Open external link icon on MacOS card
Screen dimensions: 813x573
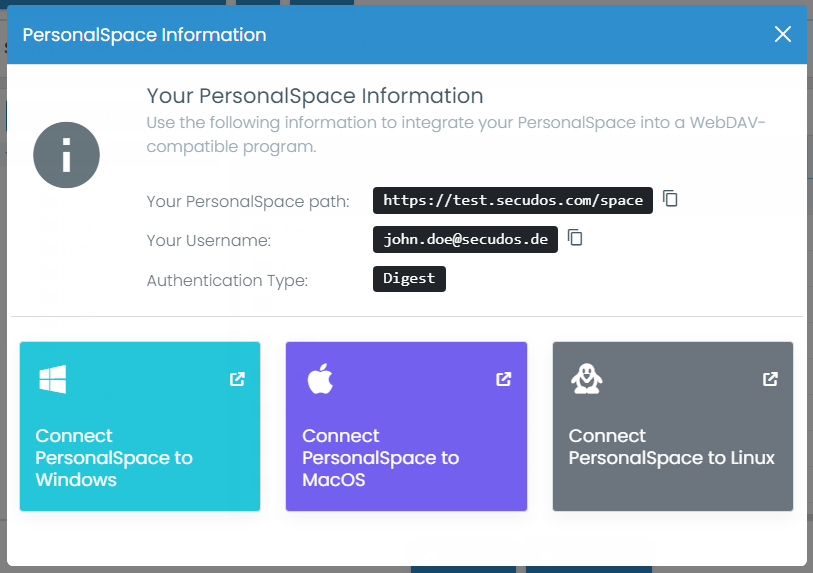tap(503, 379)
